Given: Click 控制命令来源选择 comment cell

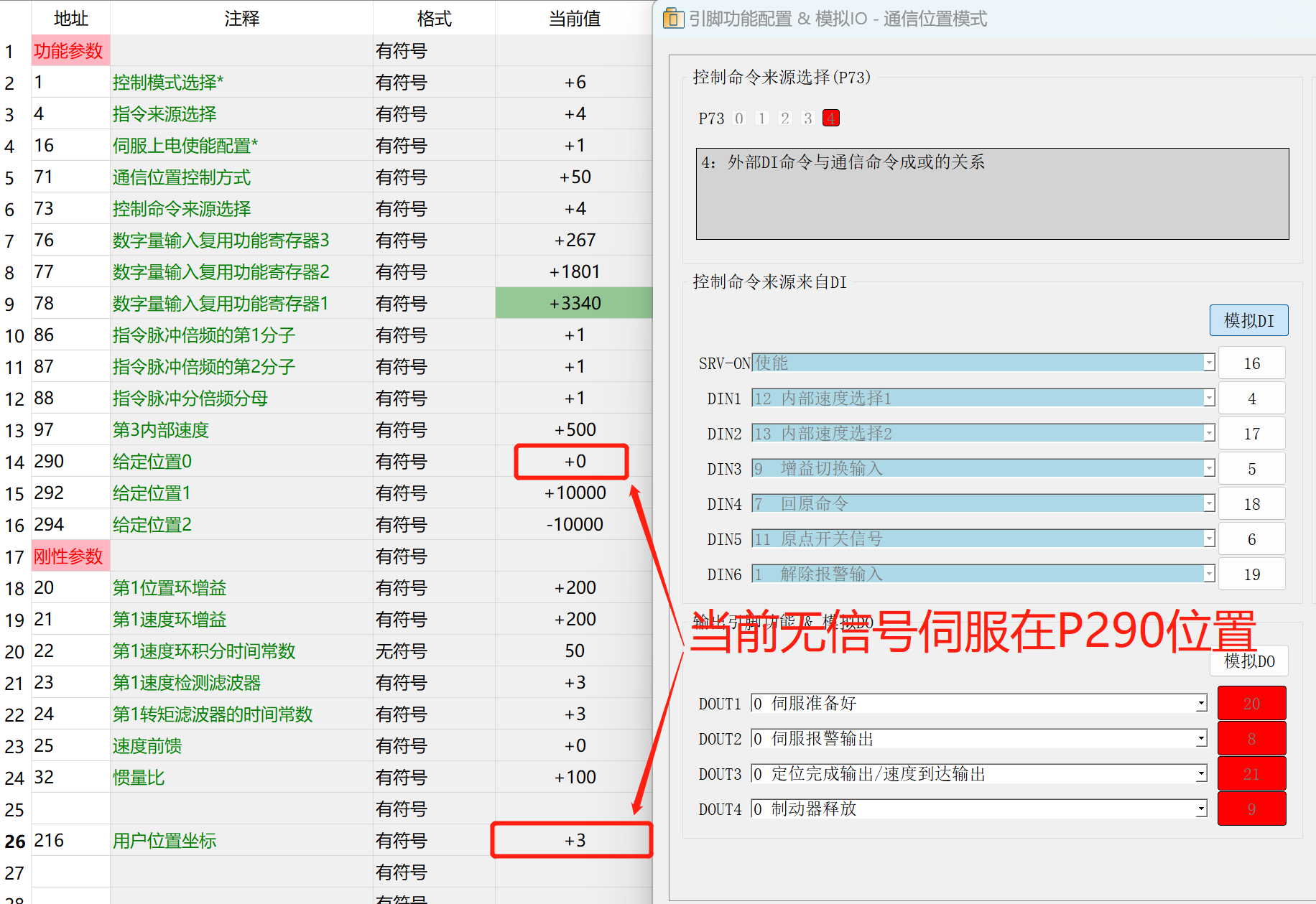Looking at the screenshot, I should [x=241, y=209].
